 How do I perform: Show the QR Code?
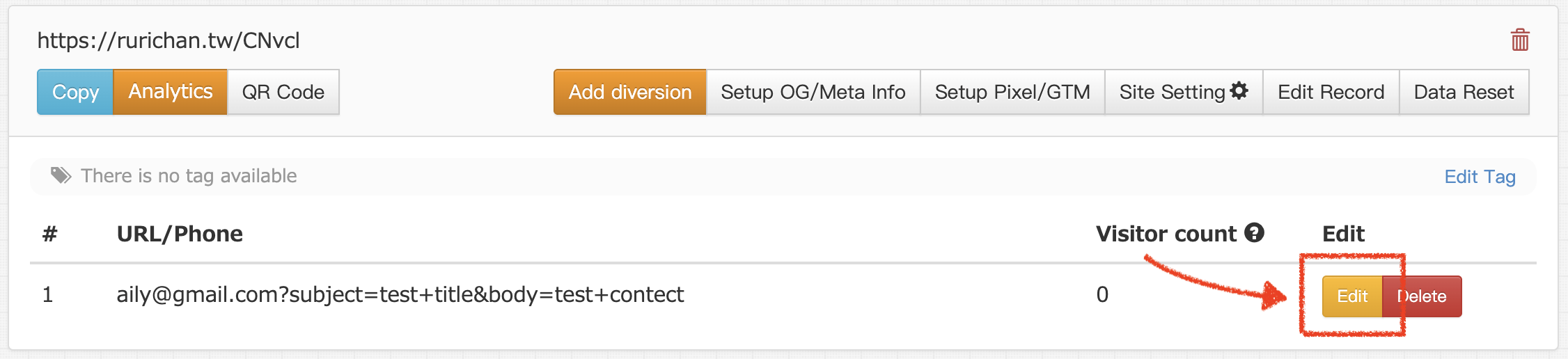(283, 92)
